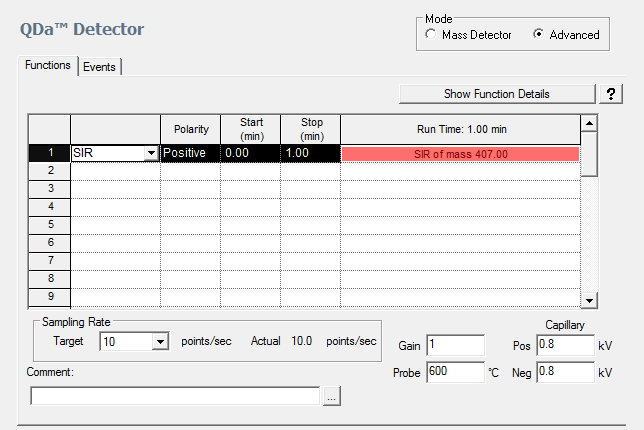Select row header number 4
This screenshot has height=430, width=644.
[50, 207]
